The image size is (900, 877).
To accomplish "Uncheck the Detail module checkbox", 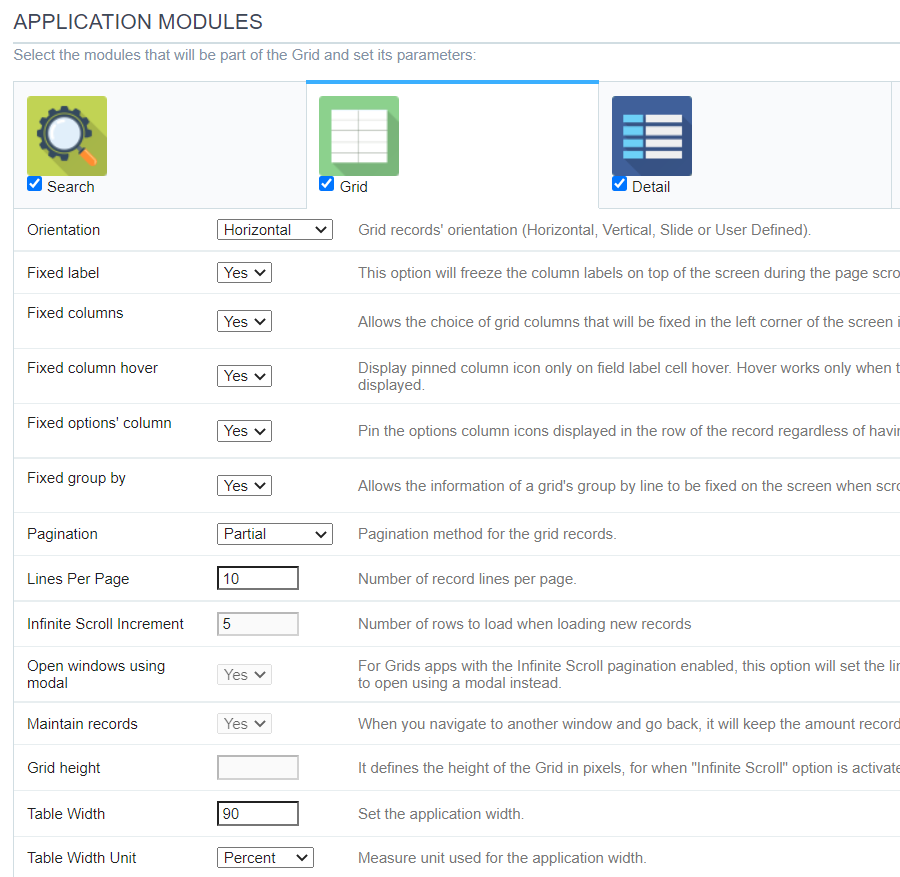I will coord(618,183).
